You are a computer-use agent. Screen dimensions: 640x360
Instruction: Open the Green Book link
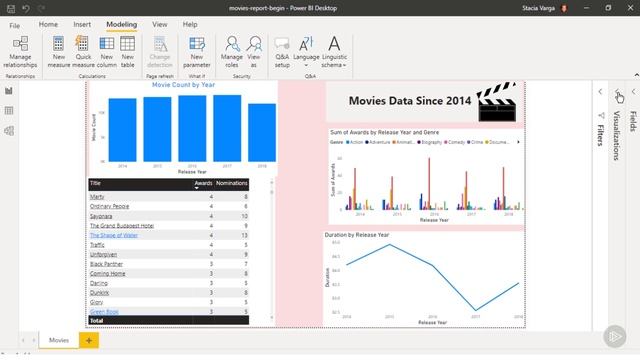click(104, 311)
